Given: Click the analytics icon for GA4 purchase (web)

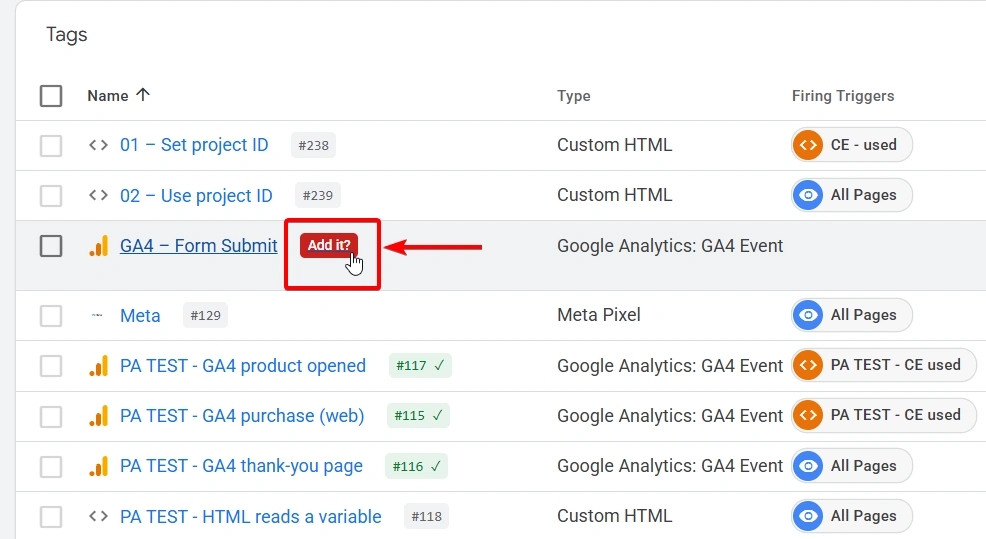Looking at the screenshot, I should 98,416.
